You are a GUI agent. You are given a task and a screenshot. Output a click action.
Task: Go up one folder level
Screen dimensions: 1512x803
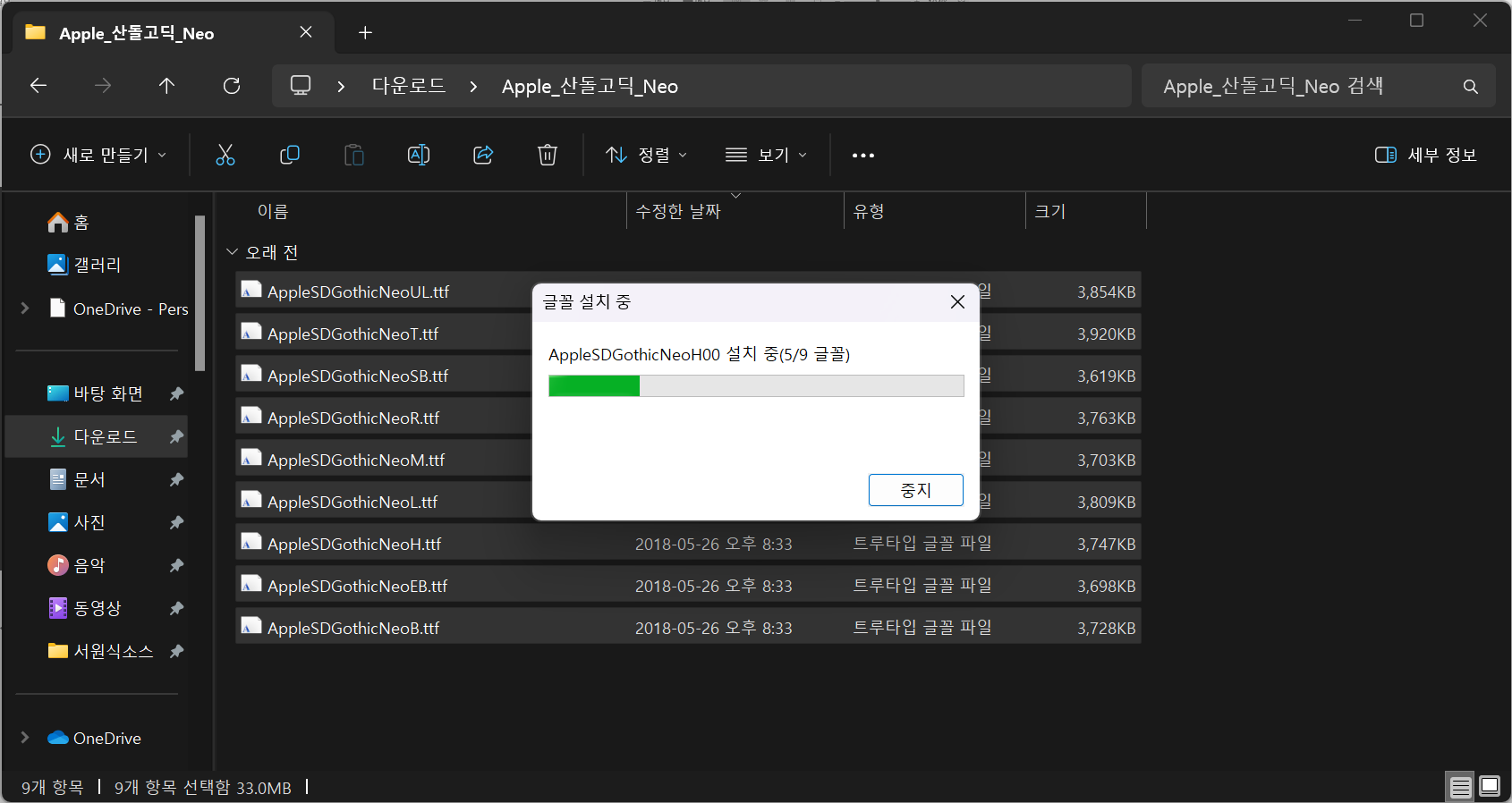point(166,86)
